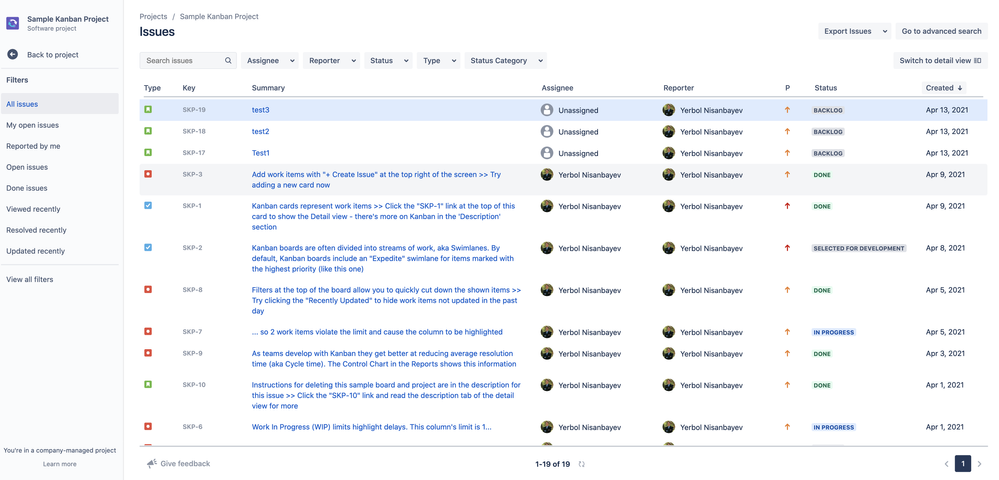This screenshot has width=999, height=480.
Task: Select the All issues filter
Action: coord(59,104)
